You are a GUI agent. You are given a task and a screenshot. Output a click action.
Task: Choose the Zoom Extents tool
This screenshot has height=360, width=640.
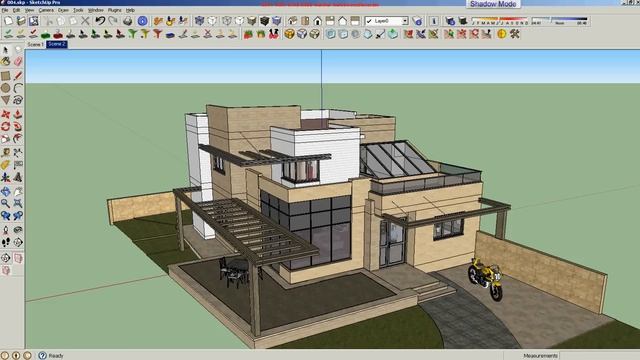[18, 203]
